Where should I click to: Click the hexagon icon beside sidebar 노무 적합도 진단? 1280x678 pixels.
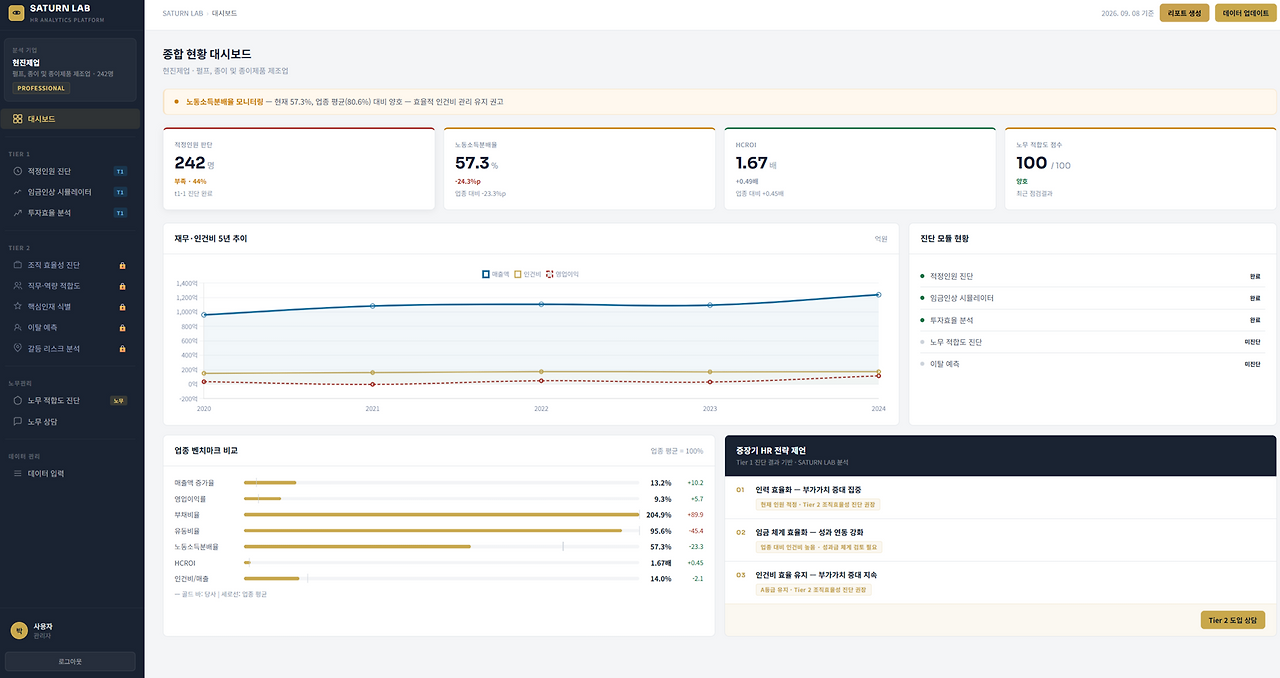18,400
